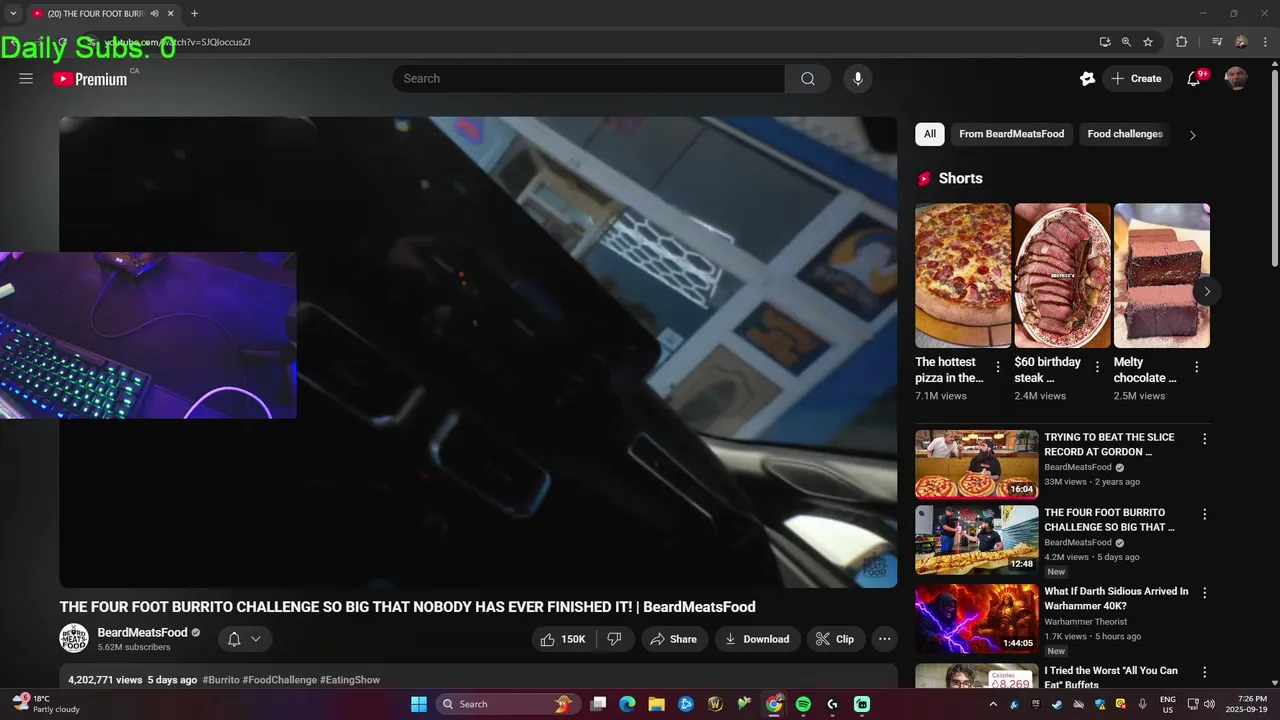
Task: Open Spotify from the taskbar
Action: tap(803, 704)
